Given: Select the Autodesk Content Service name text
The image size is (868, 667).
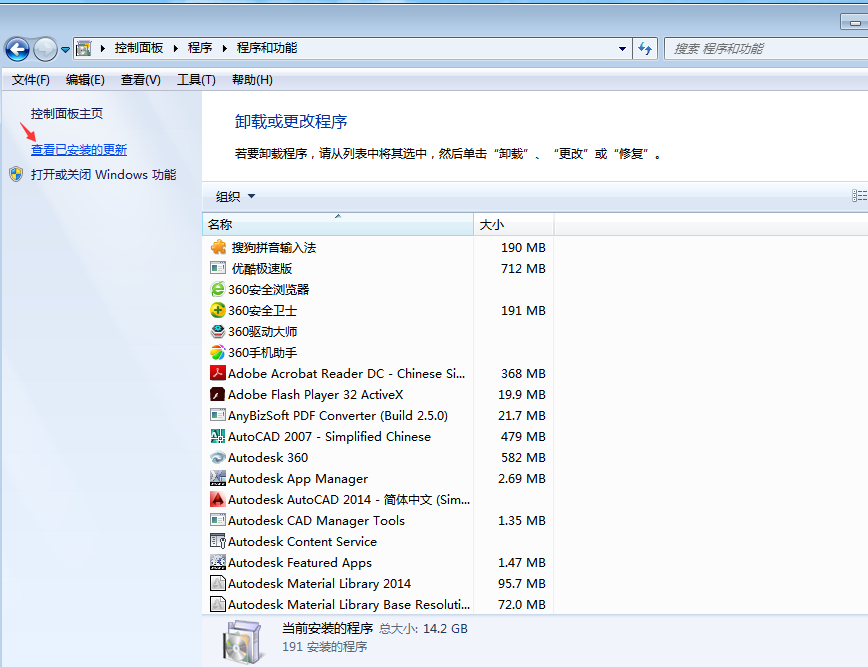Looking at the screenshot, I should click(302, 541).
